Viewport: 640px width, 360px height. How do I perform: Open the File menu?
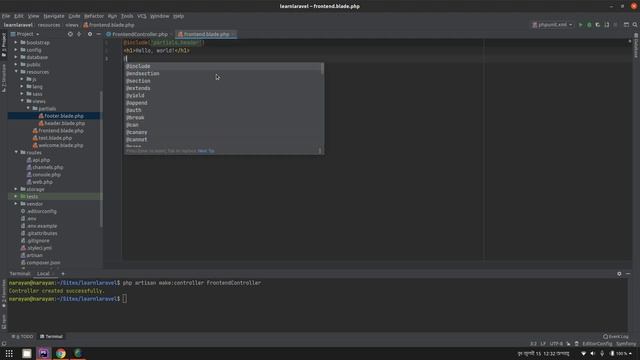click(x=6, y=16)
